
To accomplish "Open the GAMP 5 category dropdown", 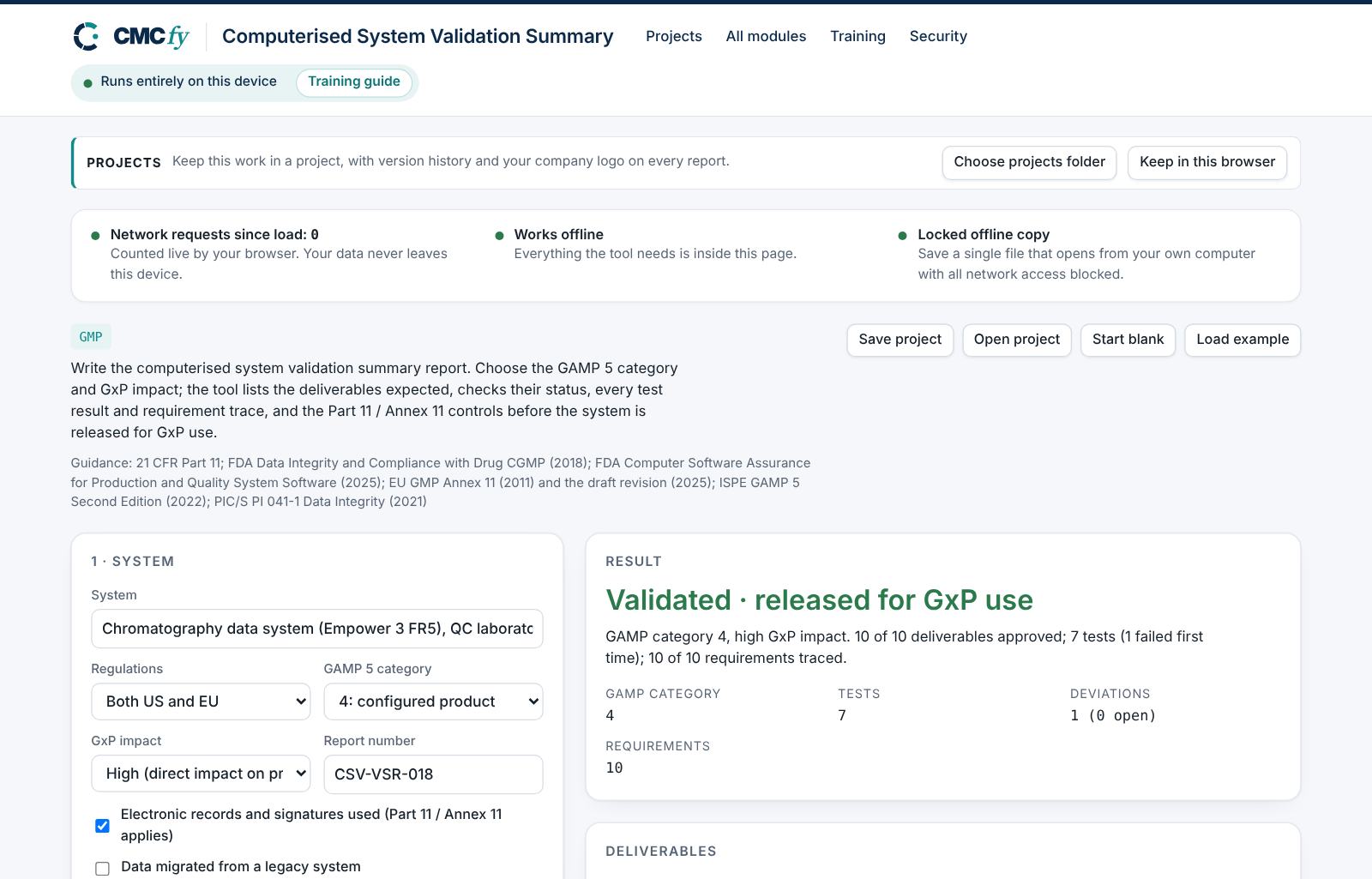I will [x=433, y=701].
